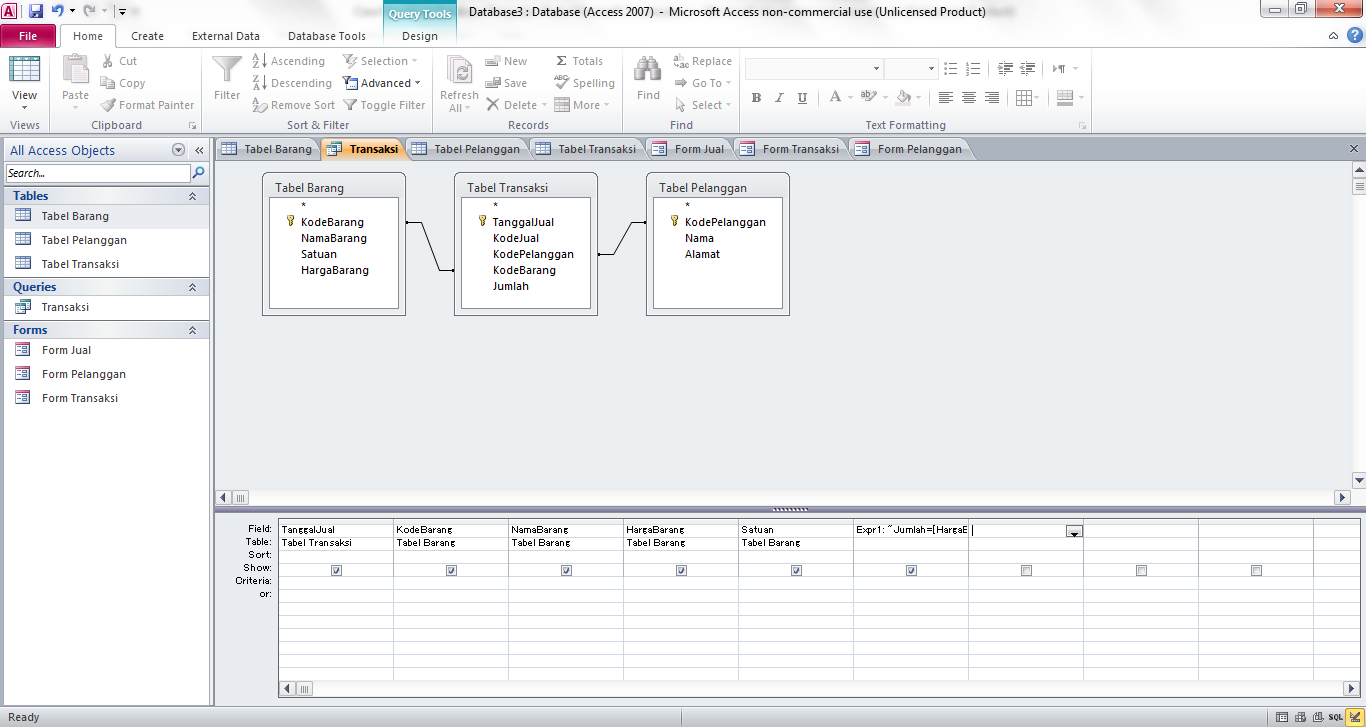The width and height of the screenshot is (1366, 727).
Task: Sort Descending in Sort & Filter
Action: [292, 83]
